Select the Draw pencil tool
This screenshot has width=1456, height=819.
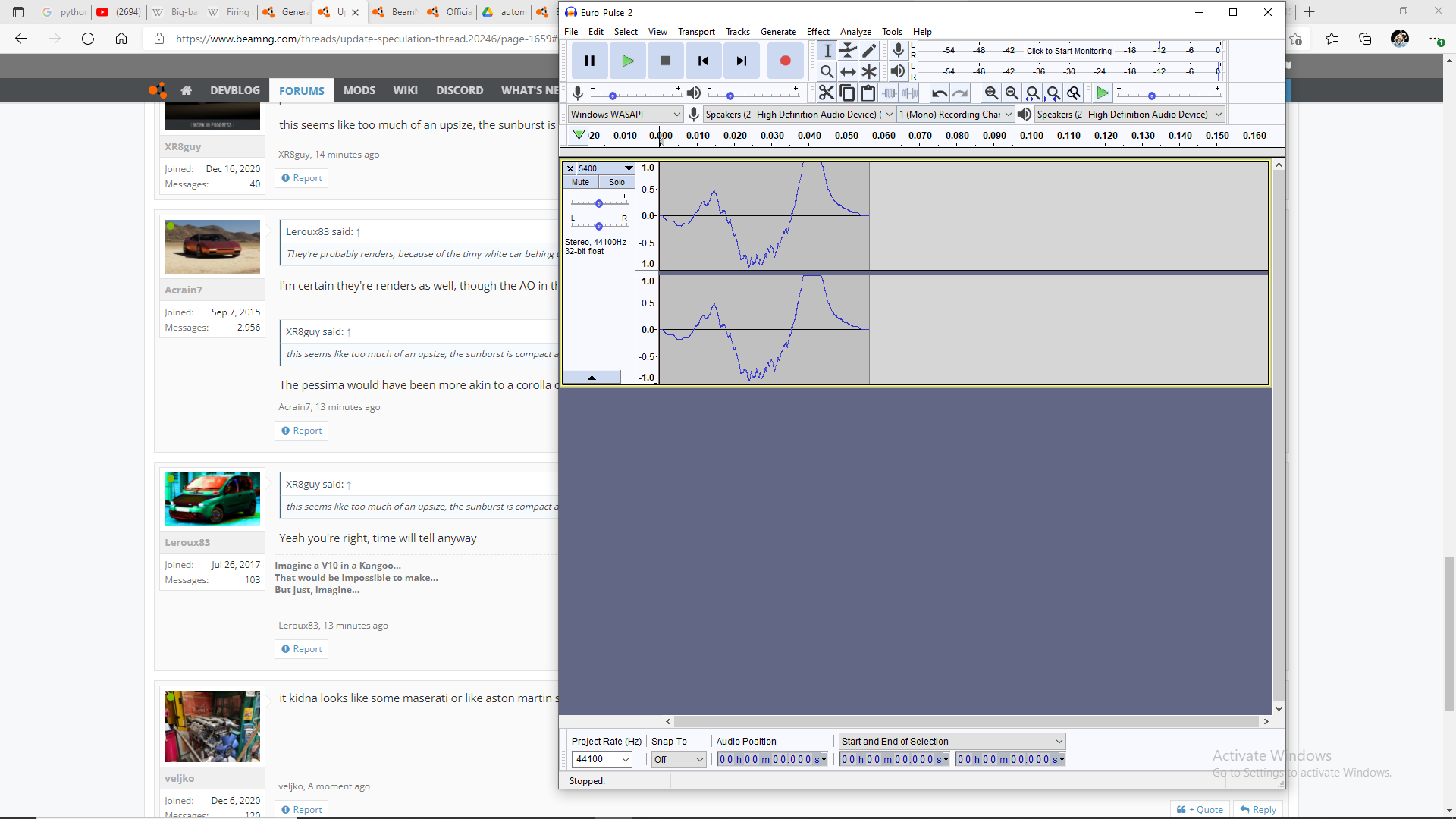869,51
